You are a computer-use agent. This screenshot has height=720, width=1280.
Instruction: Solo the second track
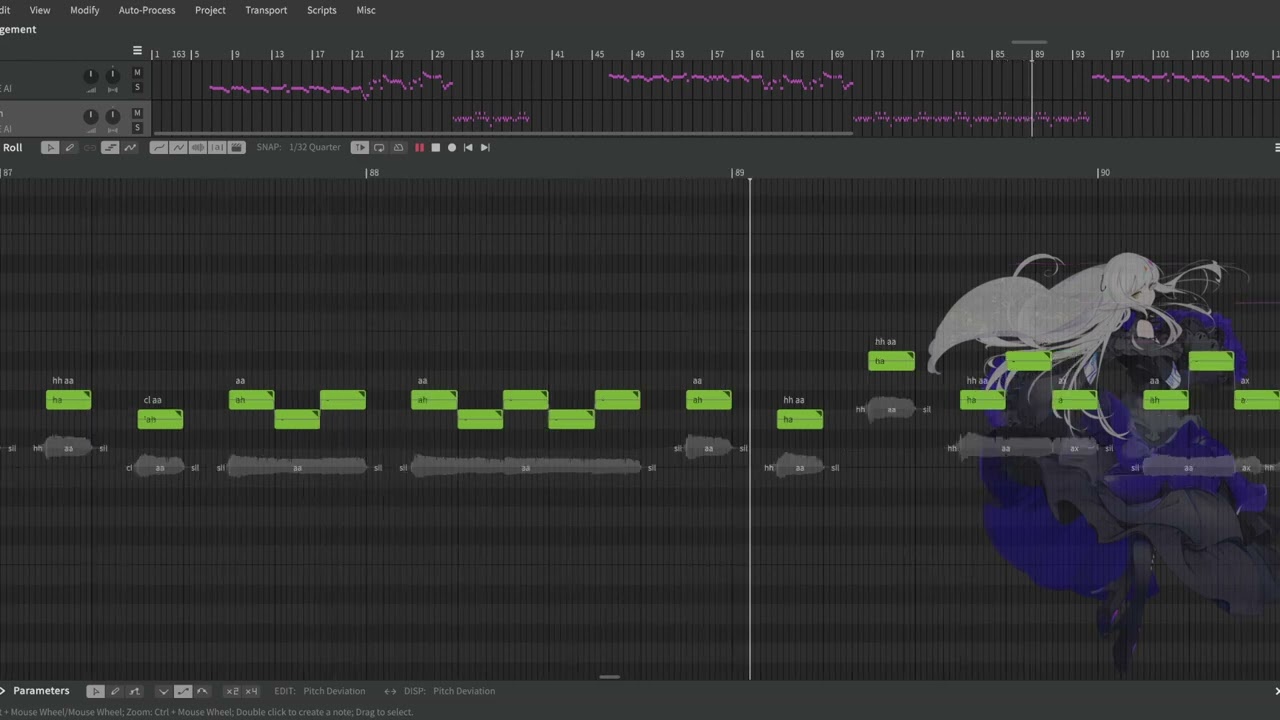137,128
